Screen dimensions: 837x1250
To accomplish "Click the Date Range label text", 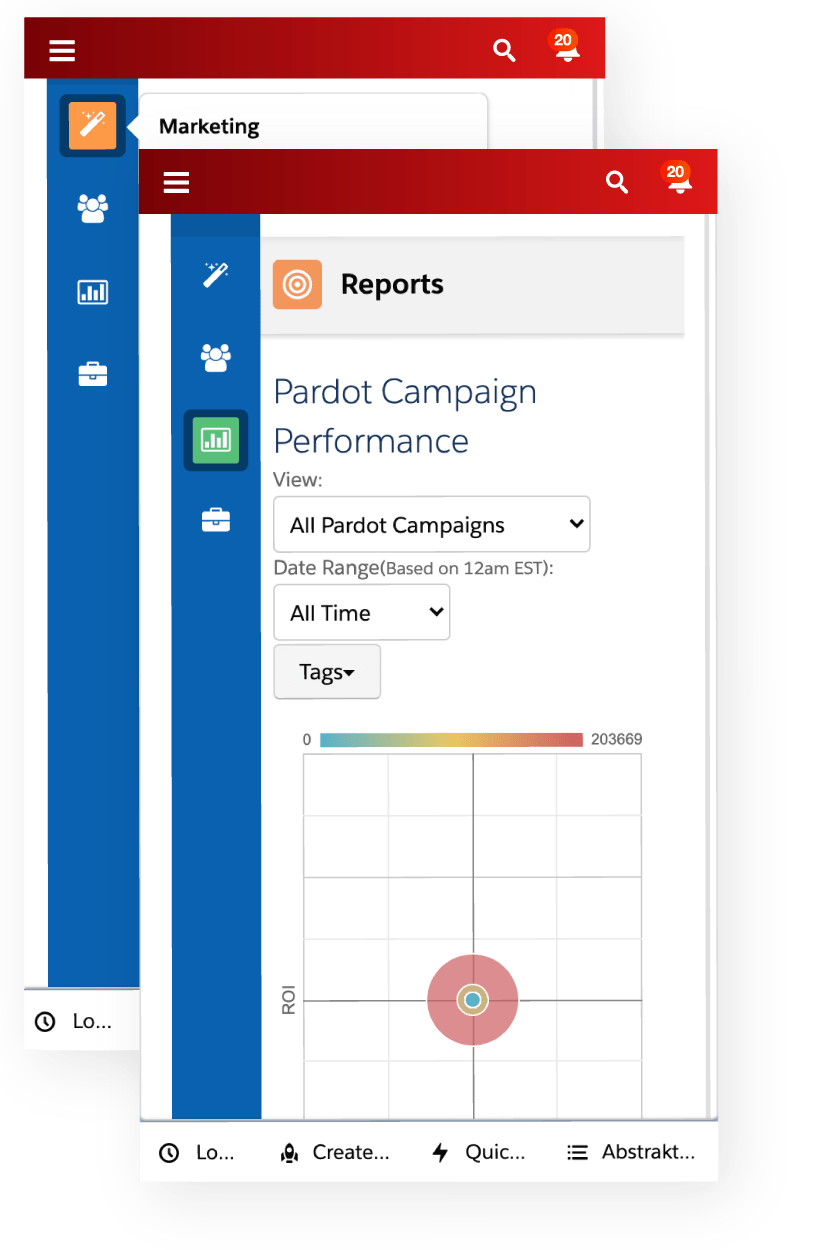I will pyautogui.click(x=413, y=568).
